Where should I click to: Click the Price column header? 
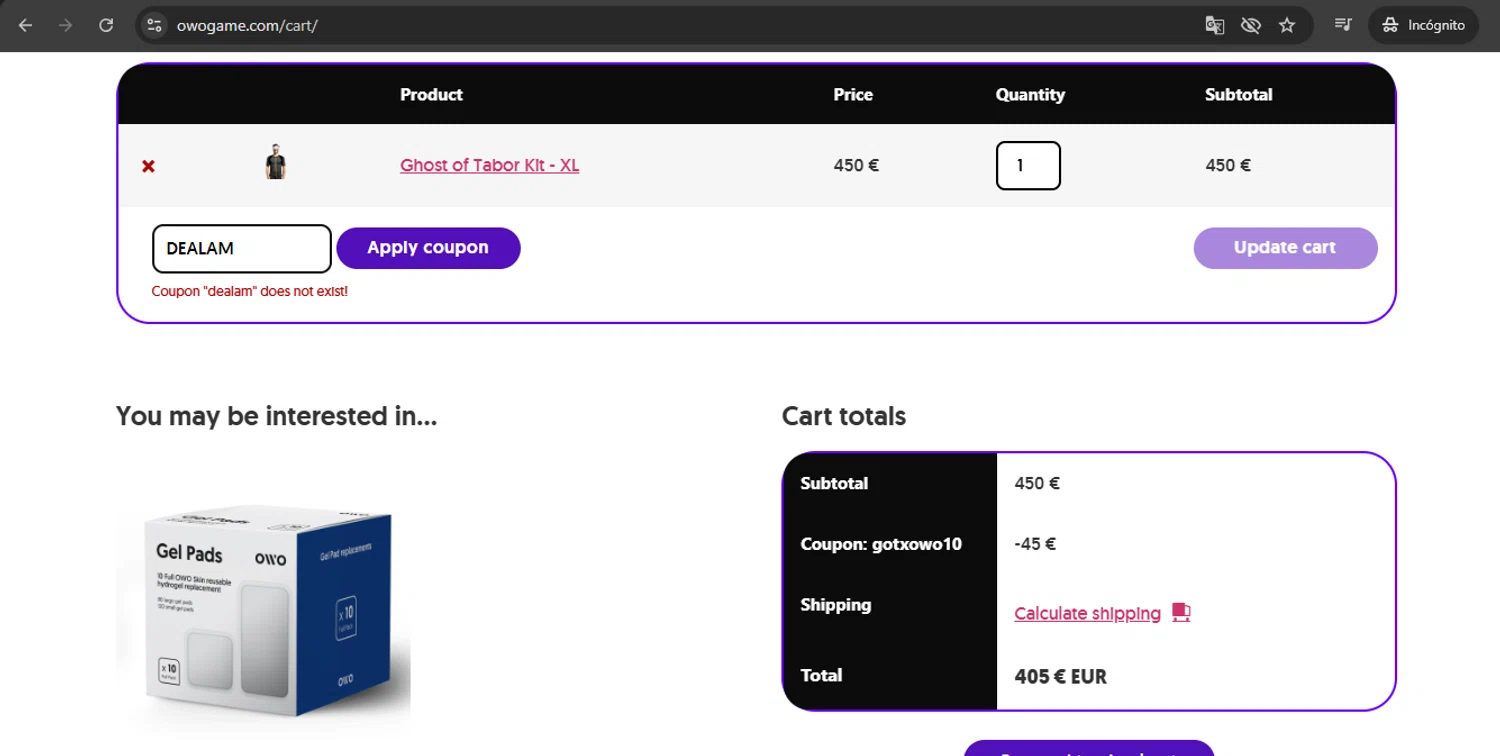pyautogui.click(x=853, y=95)
